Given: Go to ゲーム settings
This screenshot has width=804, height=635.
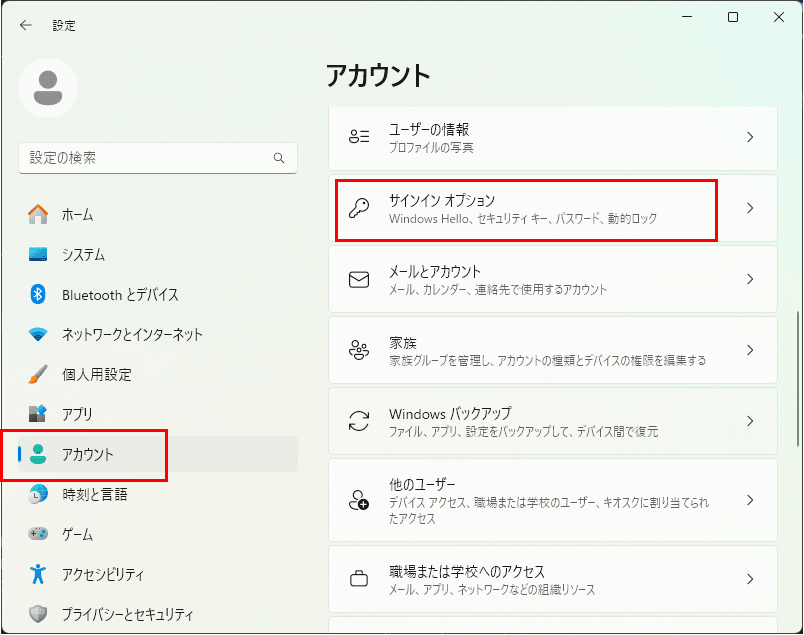Looking at the screenshot, I should click(77, 534).
